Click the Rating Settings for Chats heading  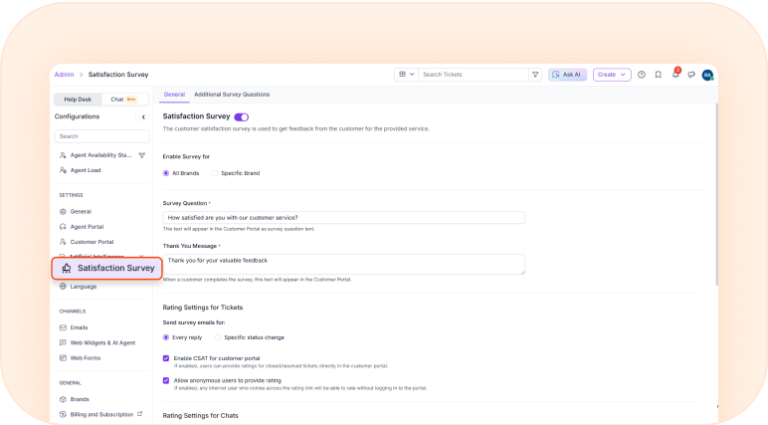tap(200, 416)
